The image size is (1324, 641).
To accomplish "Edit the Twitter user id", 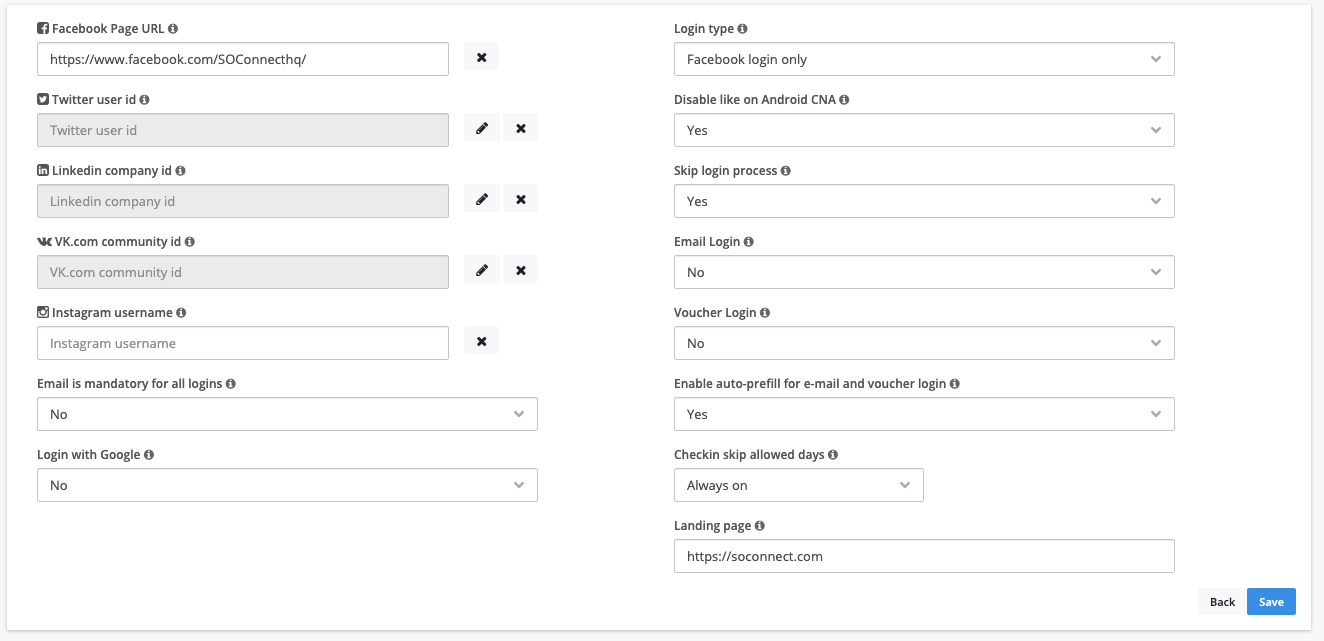I will pyautogui.click(x=481, y=129).
